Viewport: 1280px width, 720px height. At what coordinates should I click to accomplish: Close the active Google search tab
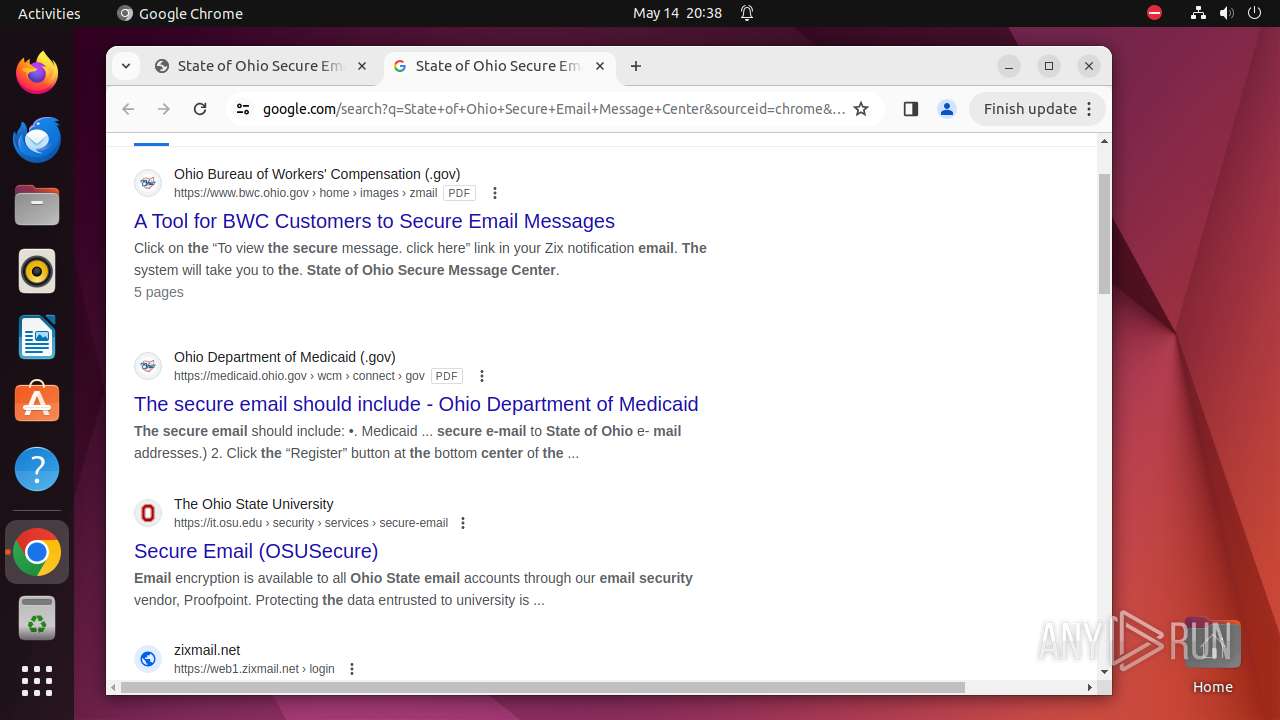tap(600, 66)
